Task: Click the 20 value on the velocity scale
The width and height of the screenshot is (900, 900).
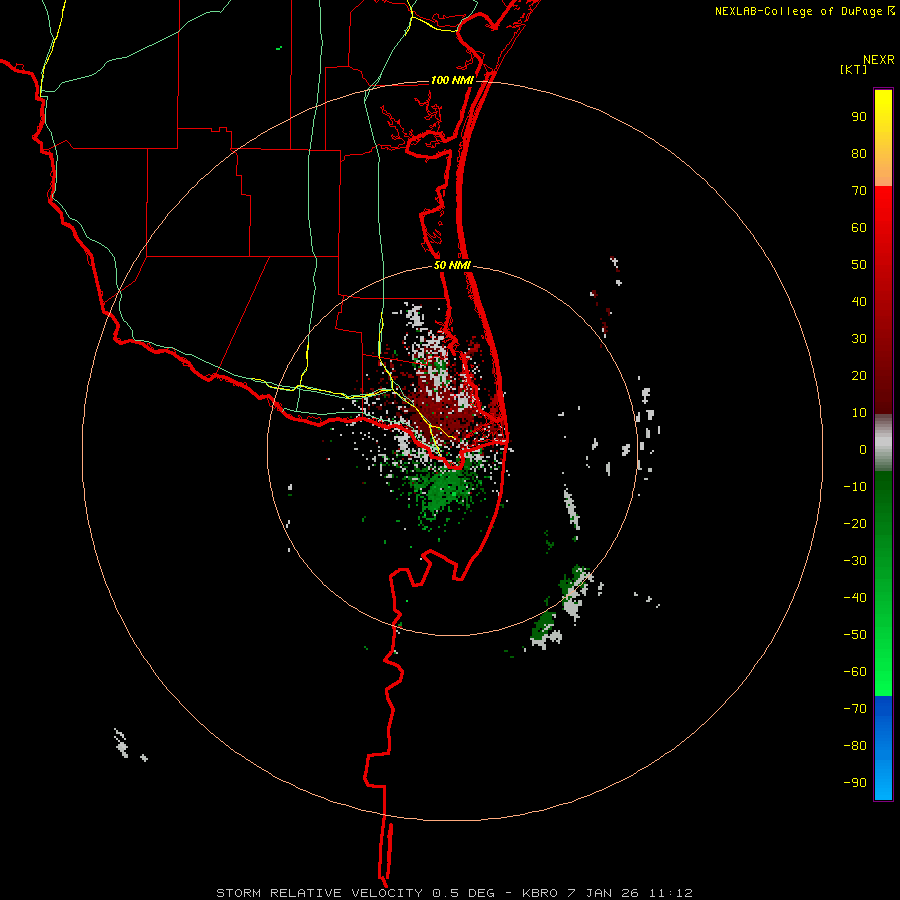Action: pyautogui.click(x=859, y=376)
